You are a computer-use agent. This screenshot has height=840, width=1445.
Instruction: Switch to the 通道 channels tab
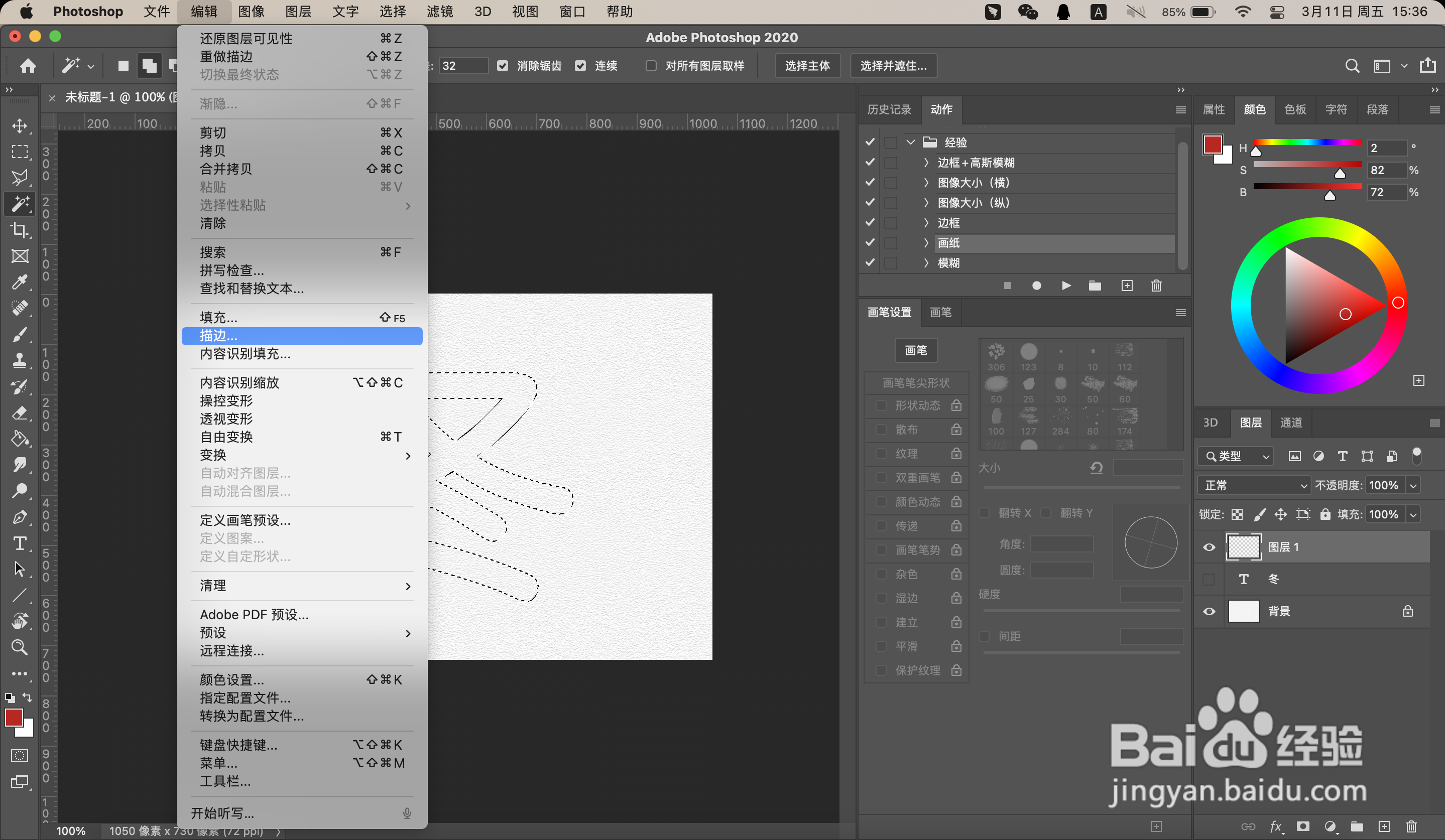1291,423
